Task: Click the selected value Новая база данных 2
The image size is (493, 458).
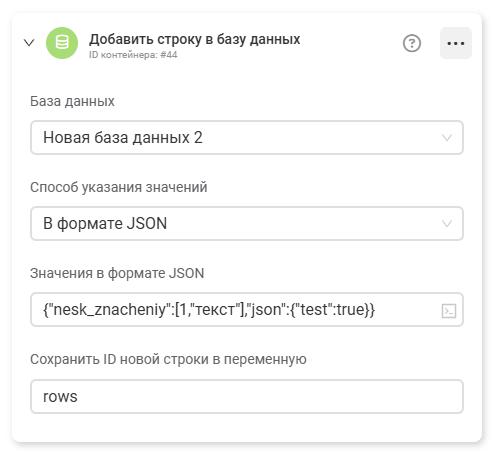Action: tap(123, 137)
